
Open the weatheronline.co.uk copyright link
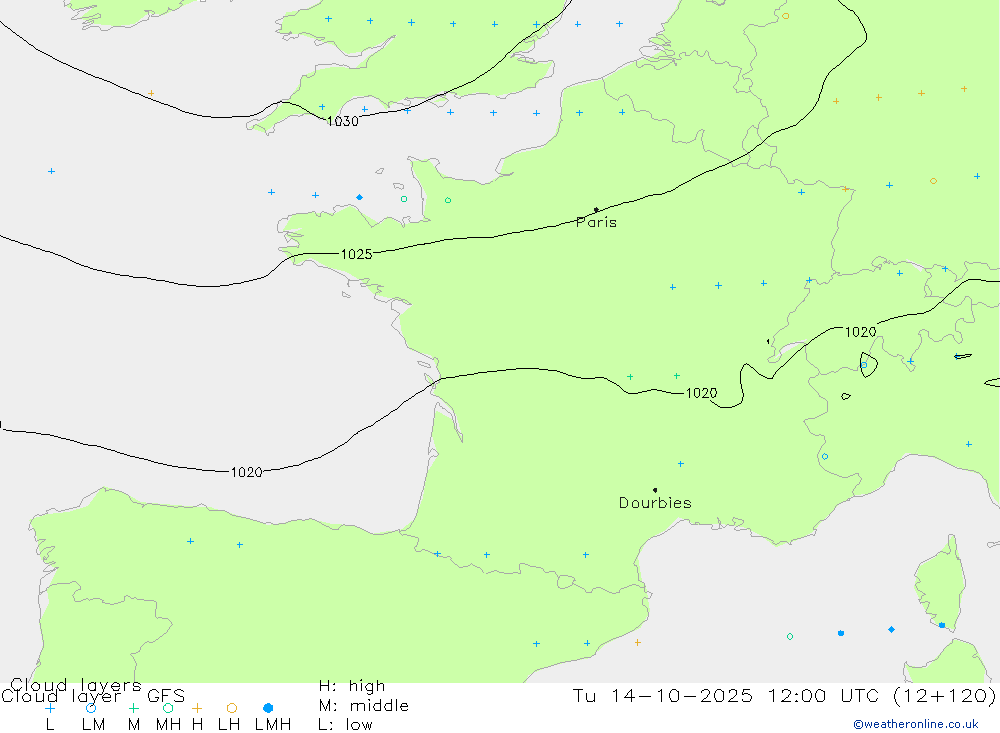[x=916, y=724]
